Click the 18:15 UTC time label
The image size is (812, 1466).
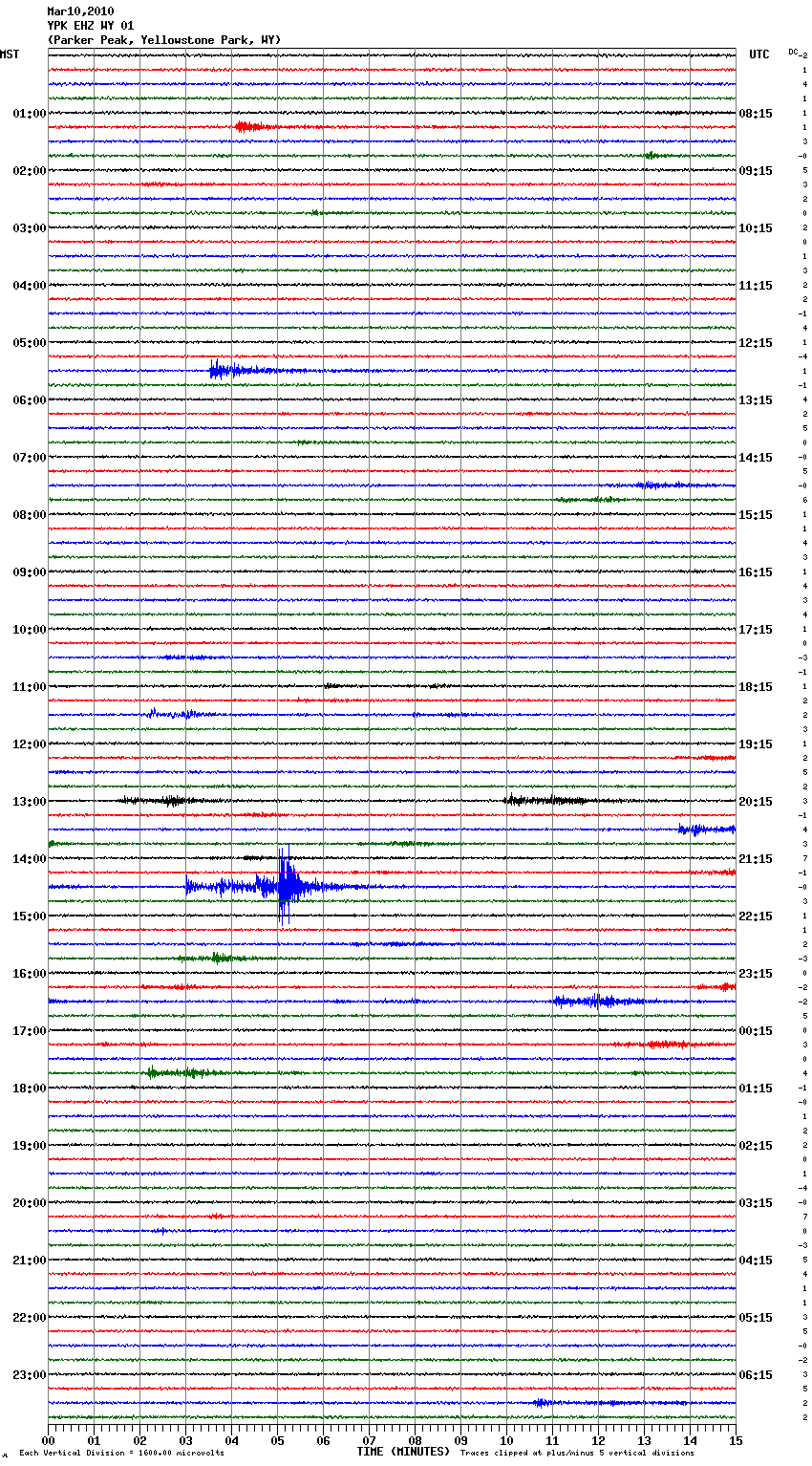[756, 687]
